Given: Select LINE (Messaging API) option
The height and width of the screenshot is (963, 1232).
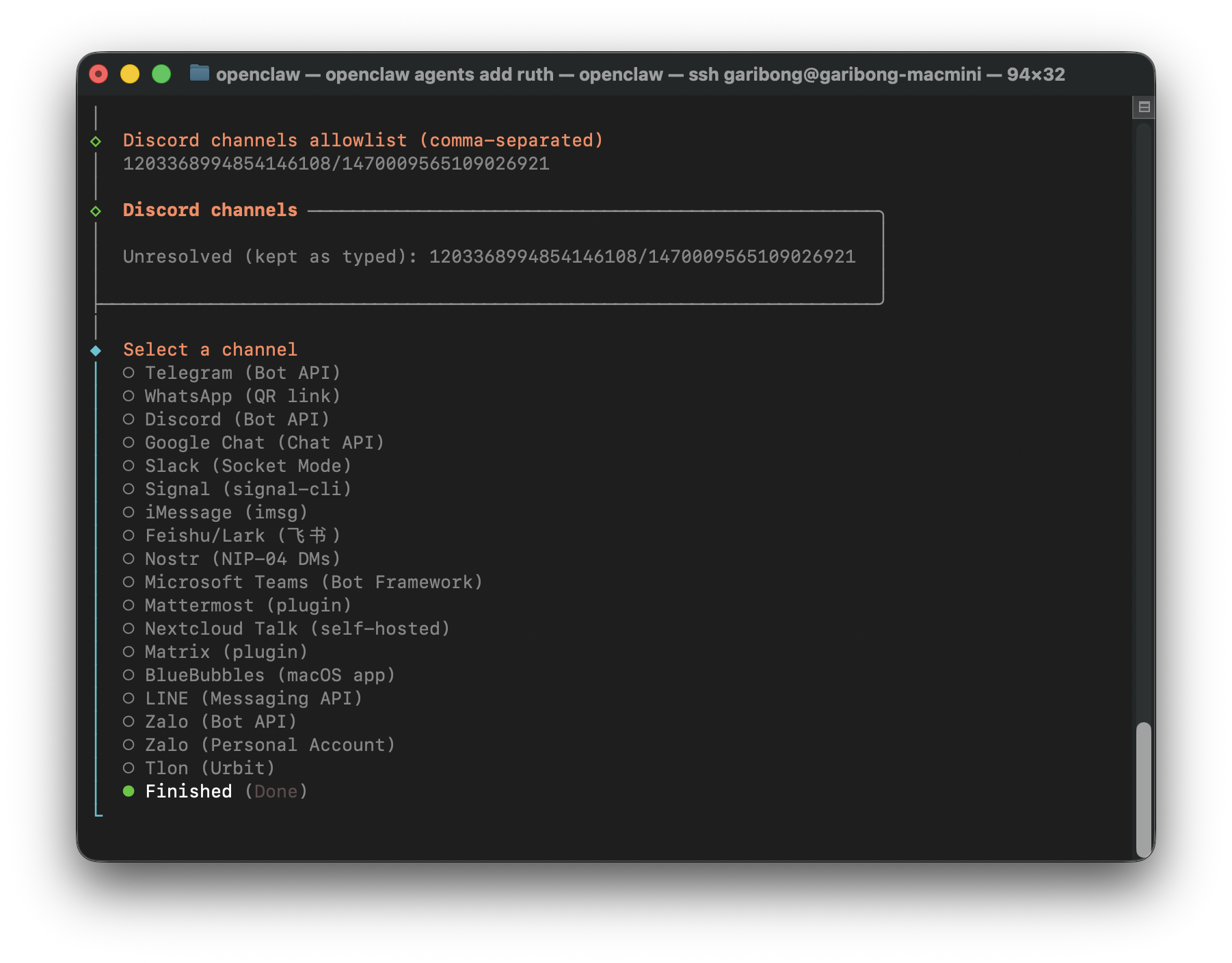Looking at the screenshot, I should (243, 698).
